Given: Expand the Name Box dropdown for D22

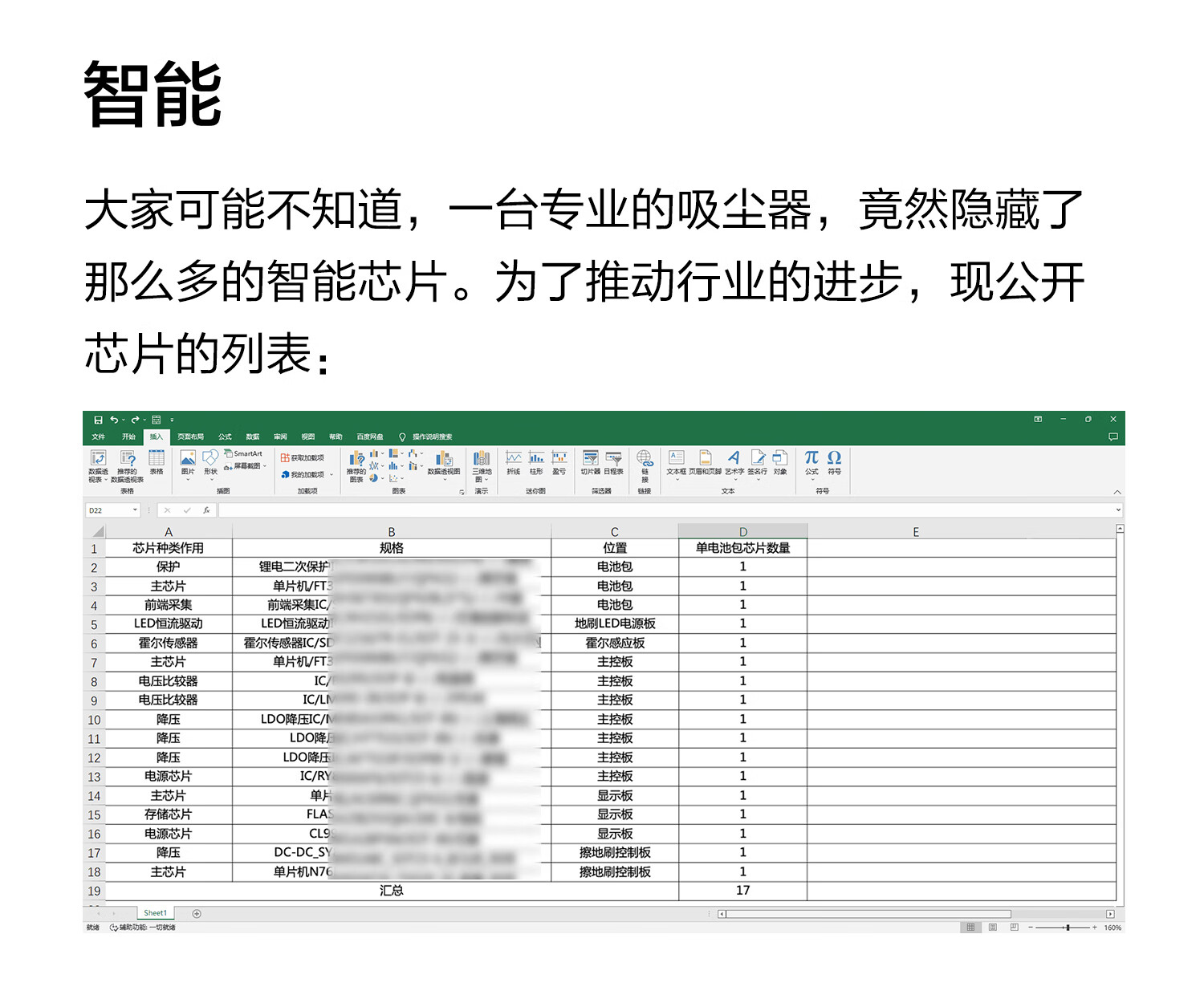Looking at the screenshot, I should (x=135, y=510).
